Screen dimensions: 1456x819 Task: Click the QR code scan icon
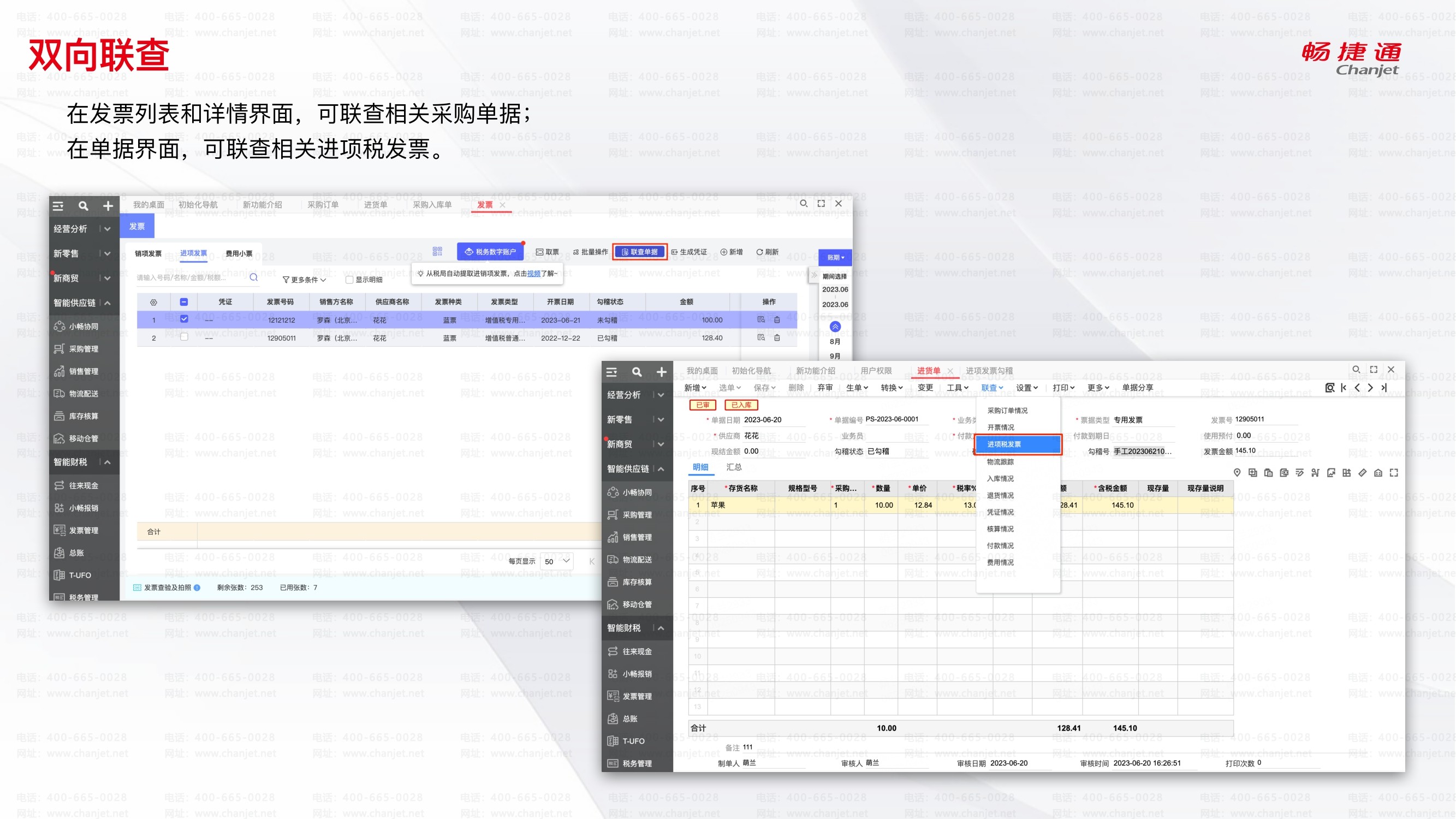coord(437,252)
